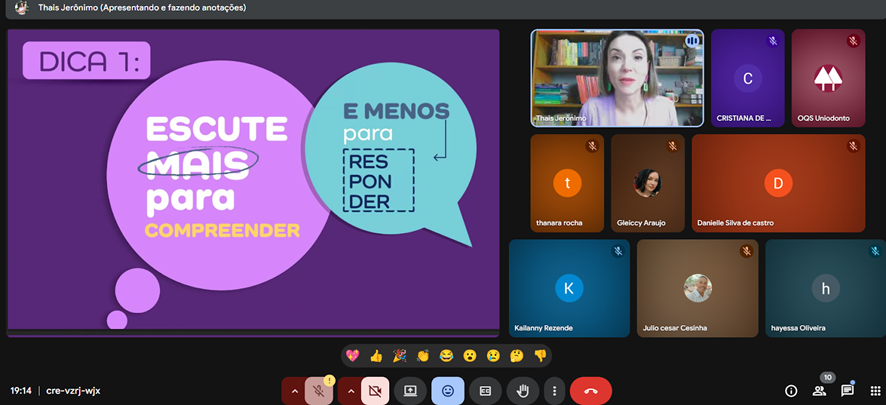The width and height of the screenshot is (886, 405).
Task: Click the present screen icon
Action: (x=410, y=391)
